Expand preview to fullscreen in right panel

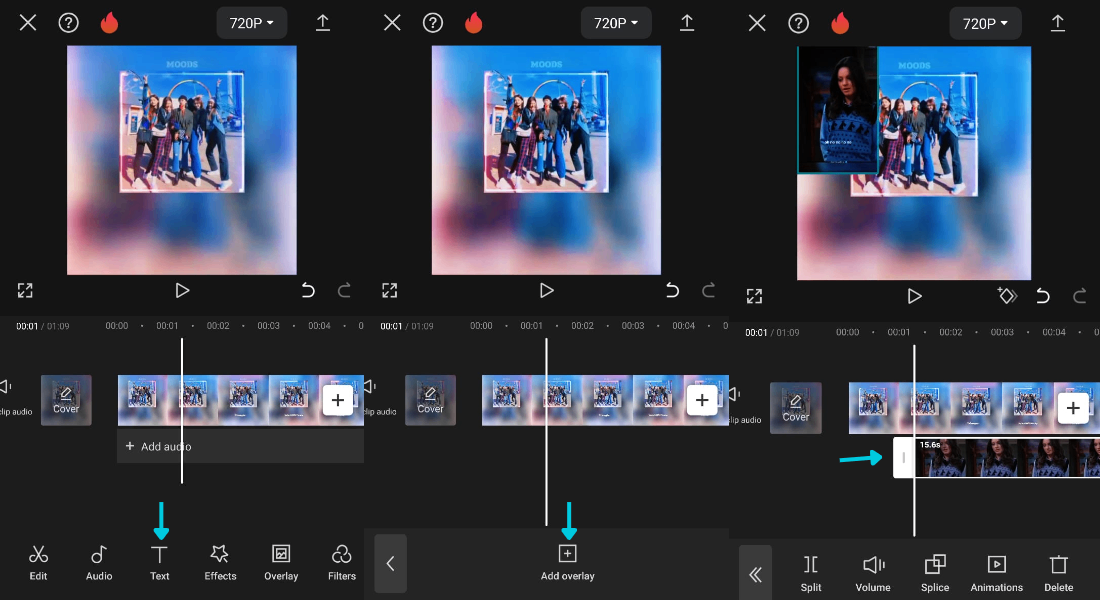tap(754, 296)
